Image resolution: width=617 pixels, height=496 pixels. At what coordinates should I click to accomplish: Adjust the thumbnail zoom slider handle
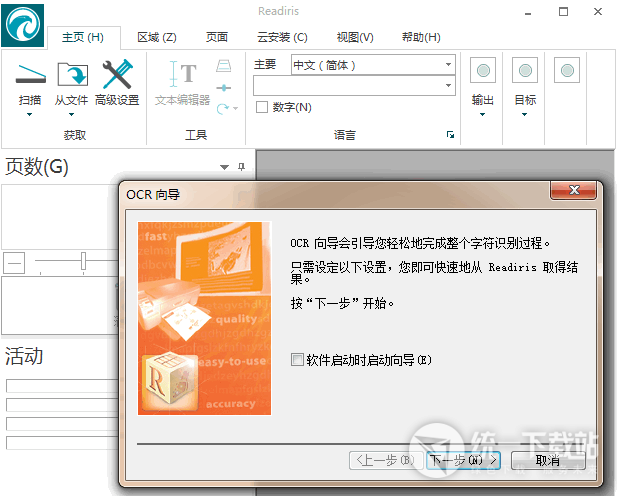[83, 261]
